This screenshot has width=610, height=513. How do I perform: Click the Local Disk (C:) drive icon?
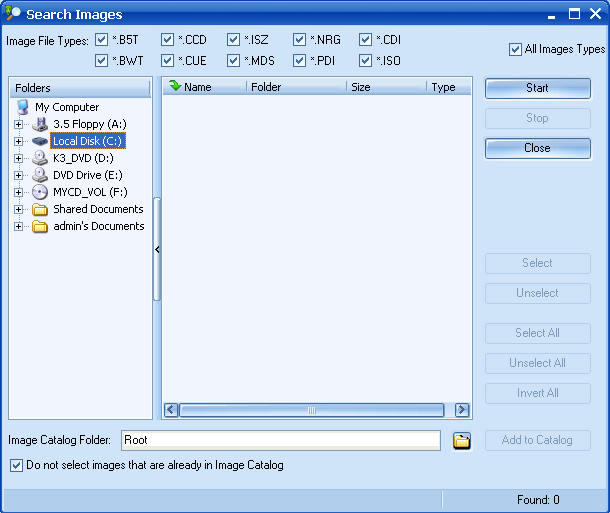(40, 141)
